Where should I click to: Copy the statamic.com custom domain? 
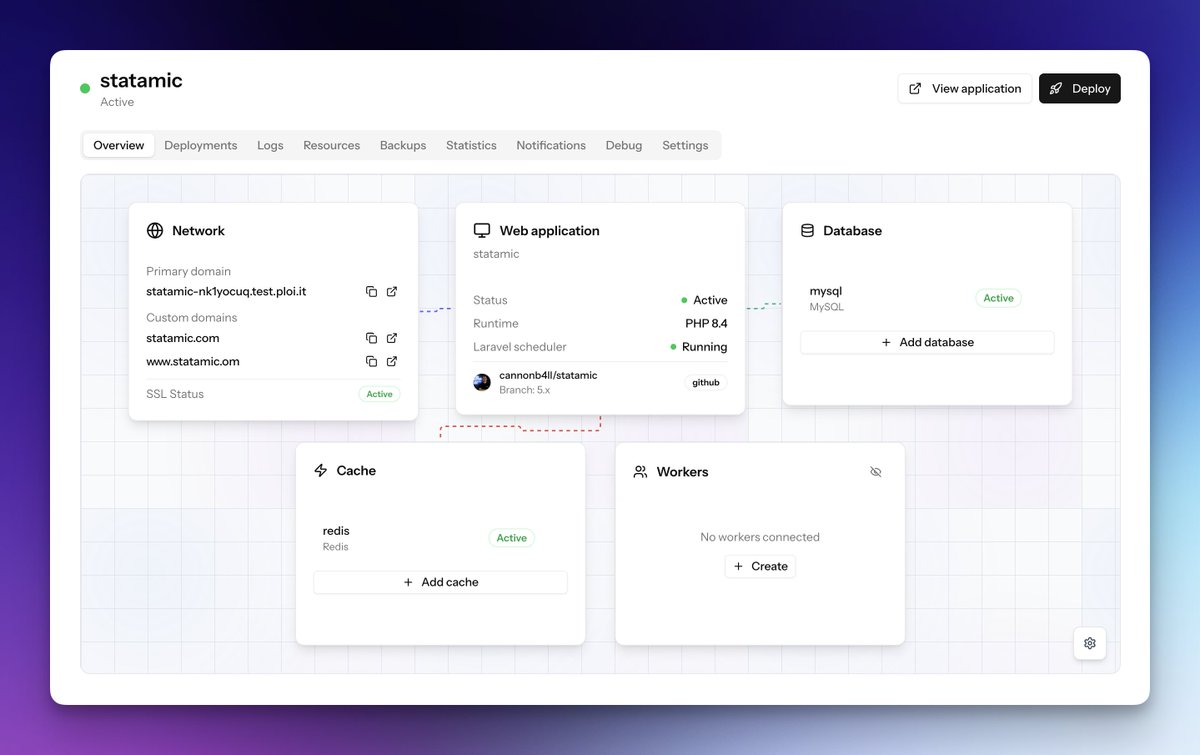371,338
